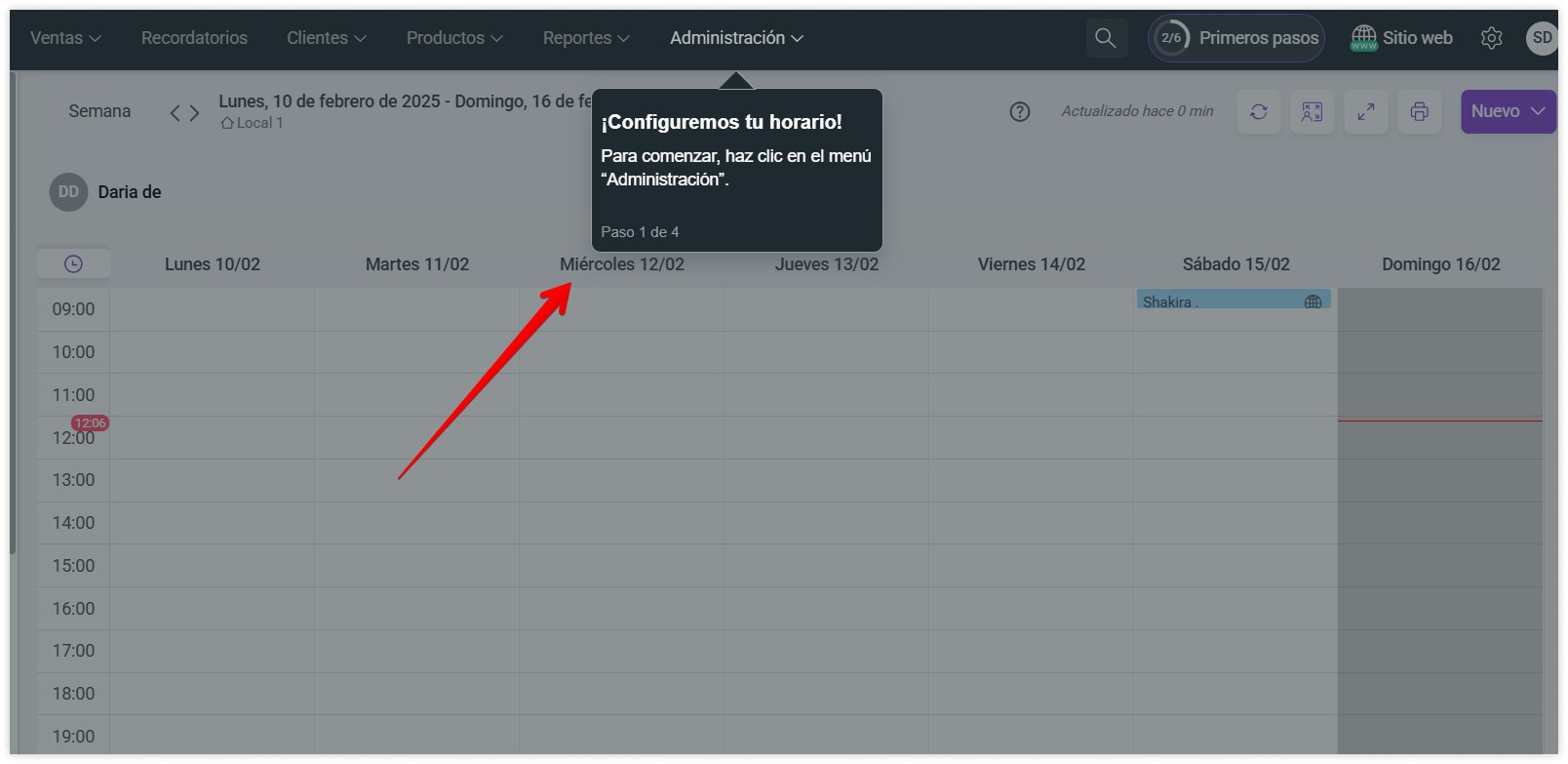Click the Actualizado hace 0 min text
The image size is (1568, 764).
(1137, 111)
